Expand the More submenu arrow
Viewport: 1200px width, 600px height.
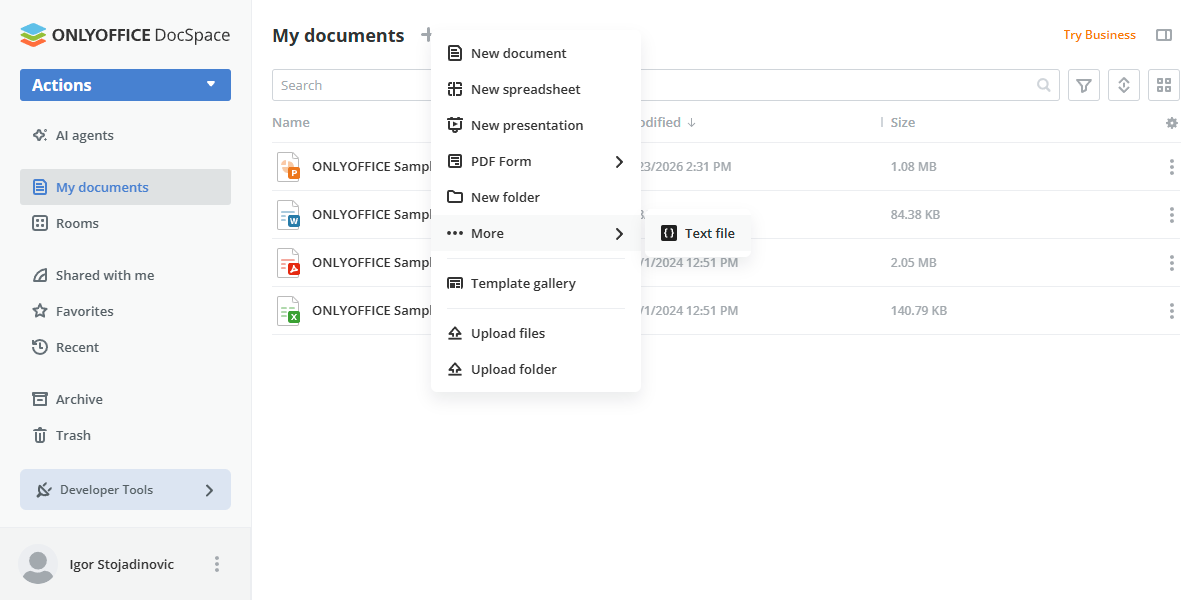pos(619,233)
